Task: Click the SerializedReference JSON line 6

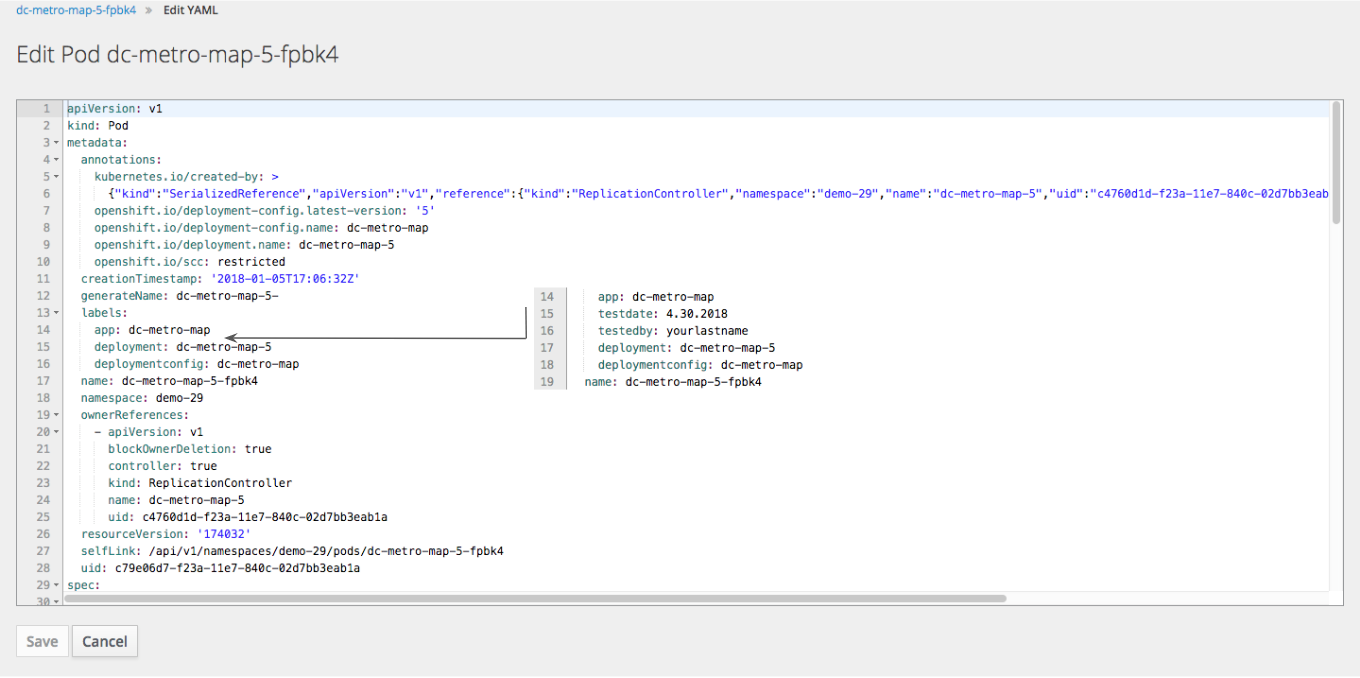Action: click(718, 194)
